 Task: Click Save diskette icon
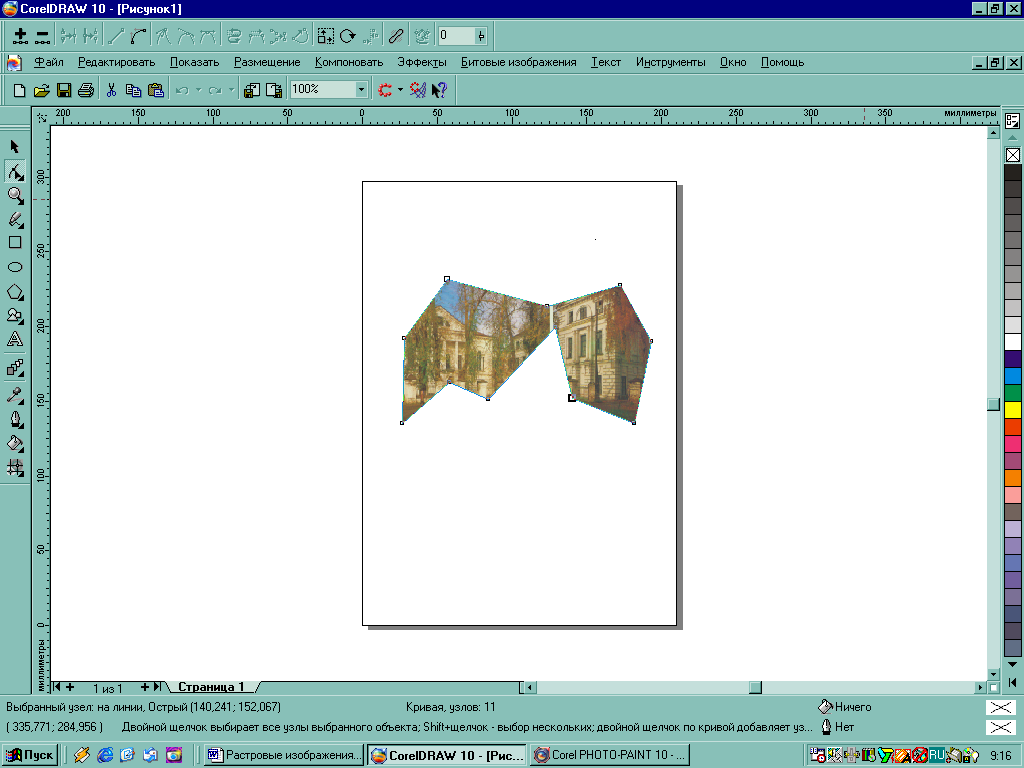pyautogui.click(x=64, y=90)
